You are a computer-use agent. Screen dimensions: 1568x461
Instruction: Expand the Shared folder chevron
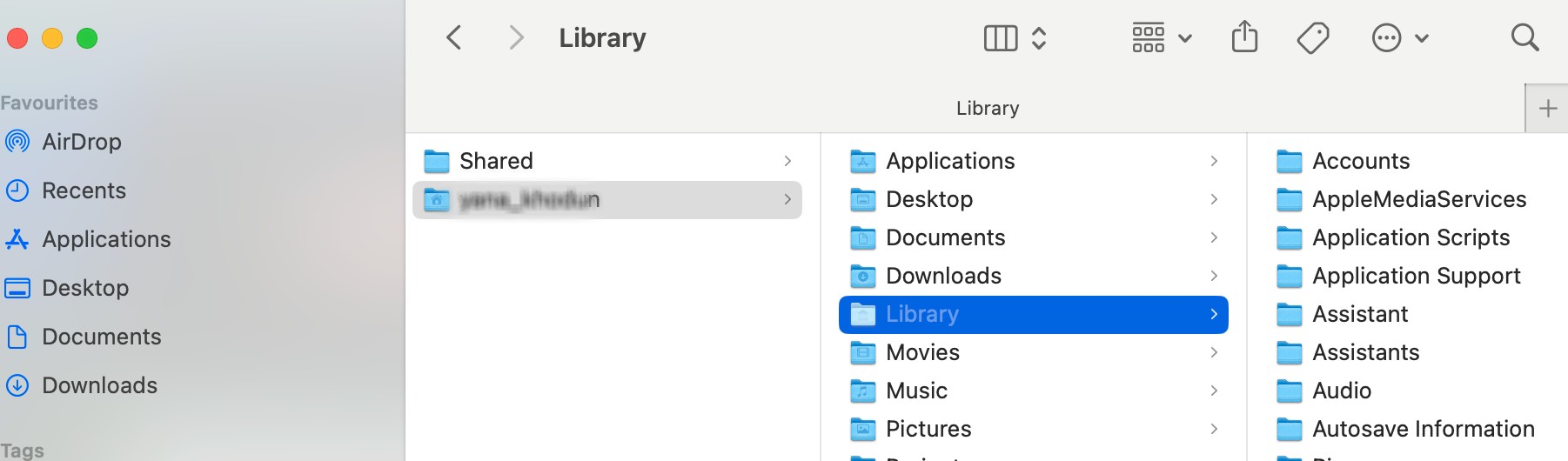click(x=787, y=161)
